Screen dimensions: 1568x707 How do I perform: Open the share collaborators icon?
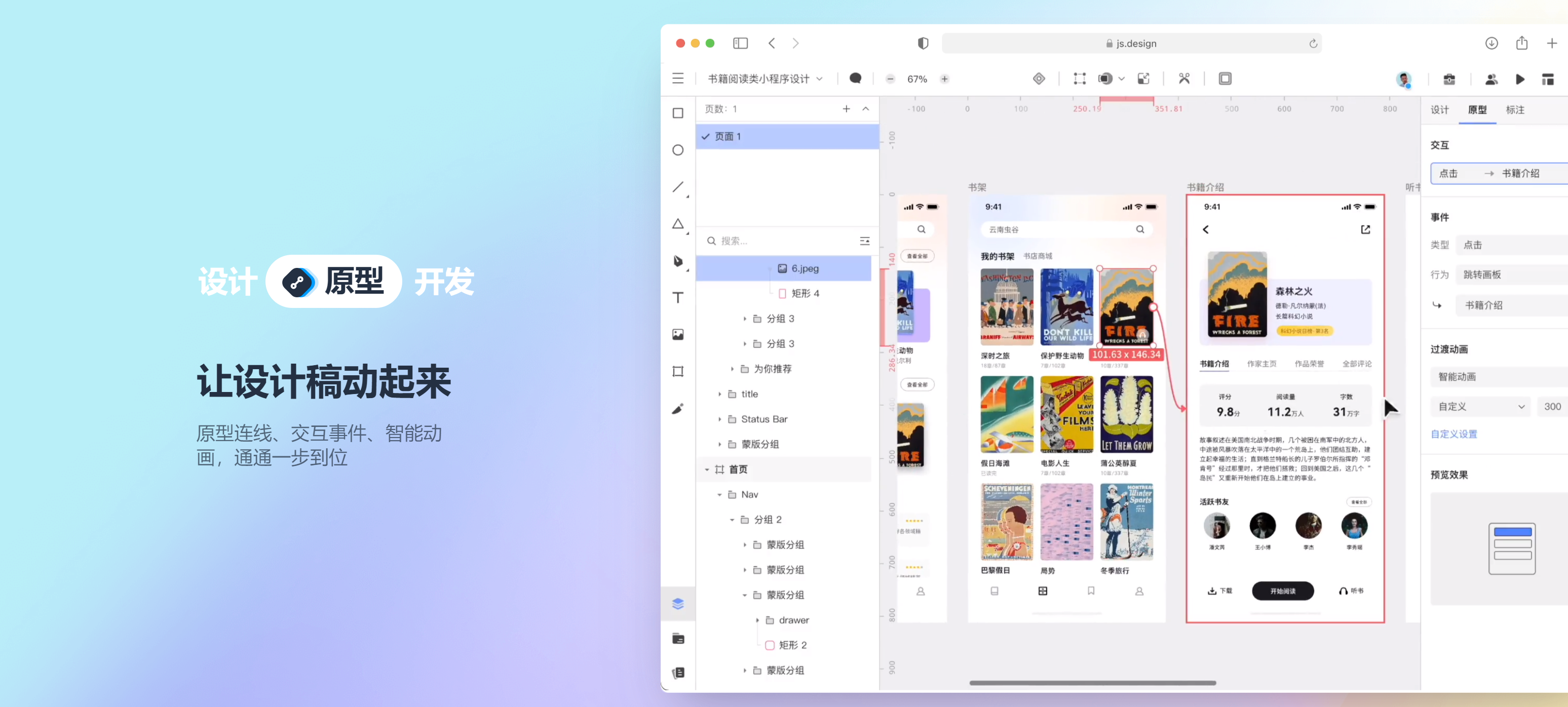pos(1490,79)
